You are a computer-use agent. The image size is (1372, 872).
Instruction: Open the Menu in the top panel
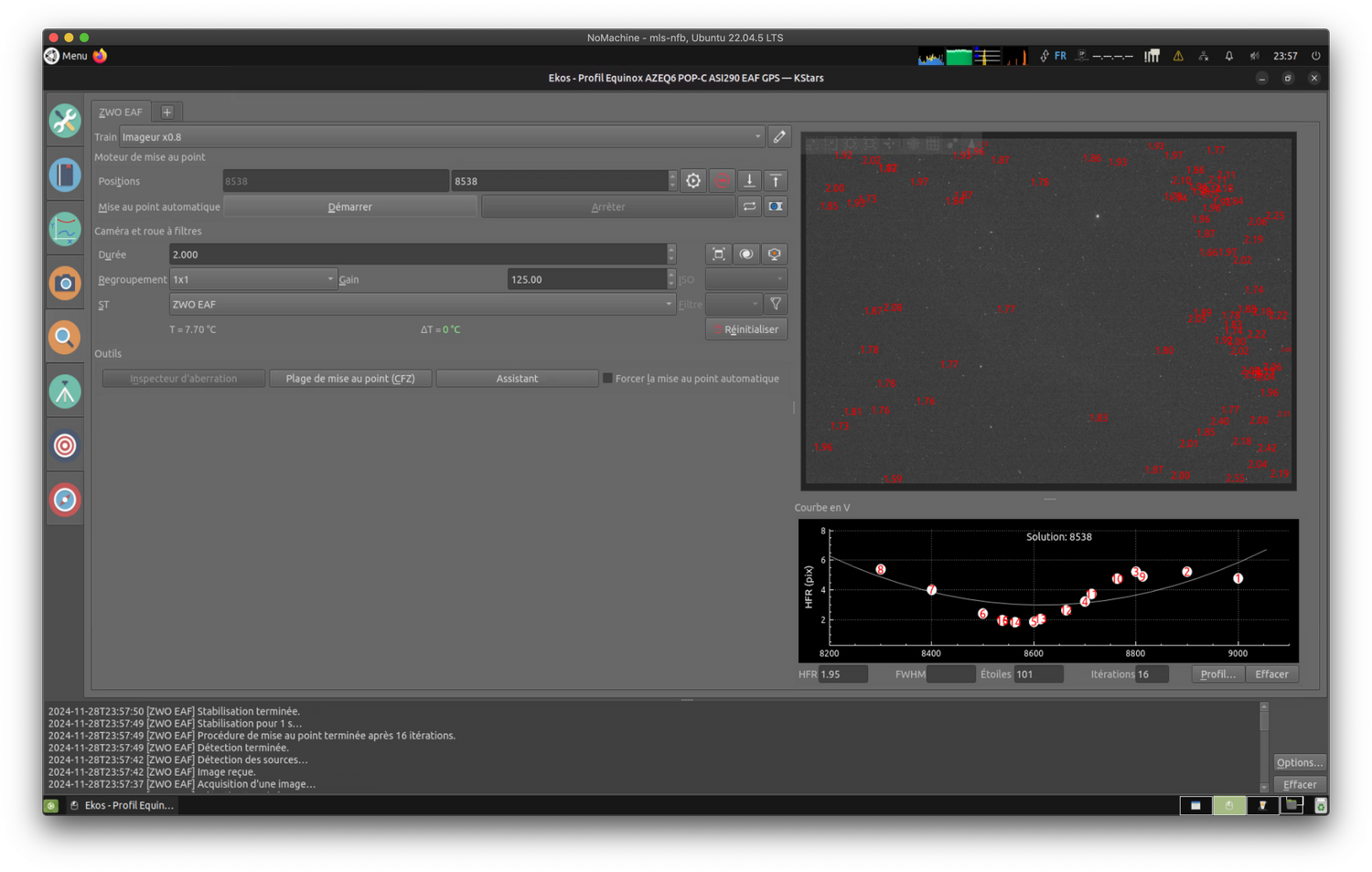[67, 56]
